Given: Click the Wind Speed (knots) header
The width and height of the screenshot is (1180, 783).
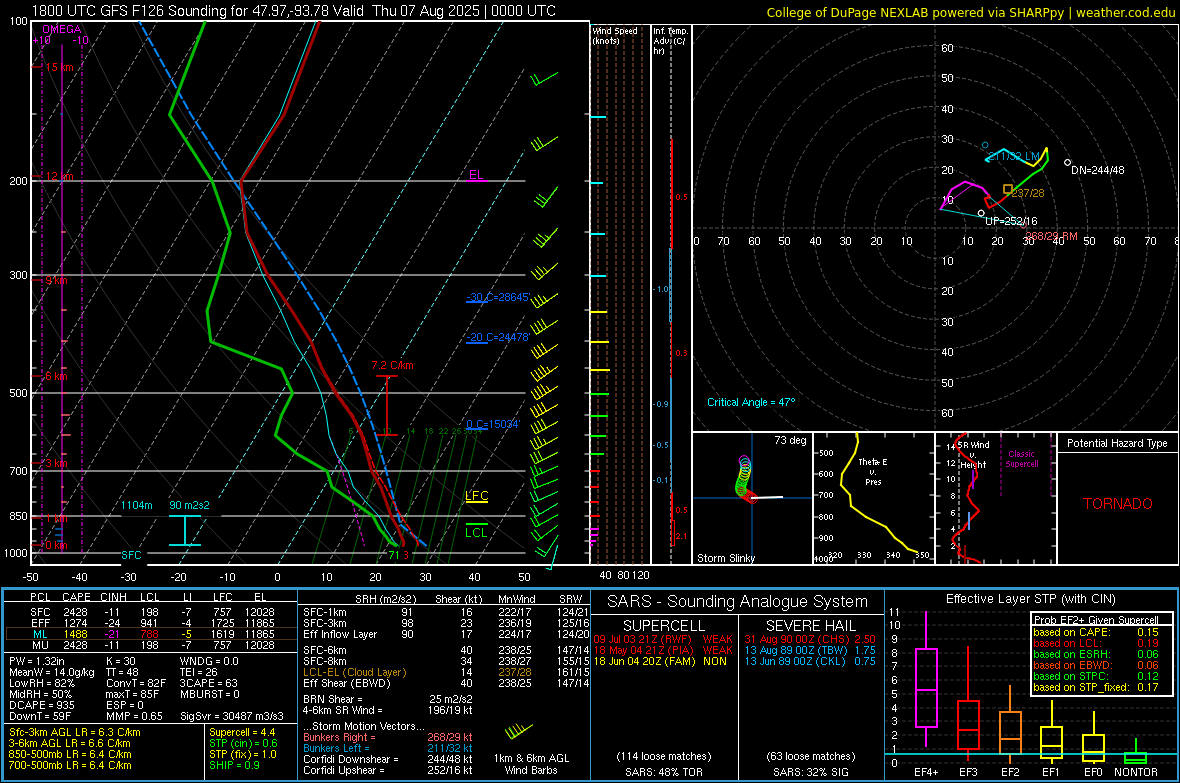Looking at the screenshot, I should (615, 35).
